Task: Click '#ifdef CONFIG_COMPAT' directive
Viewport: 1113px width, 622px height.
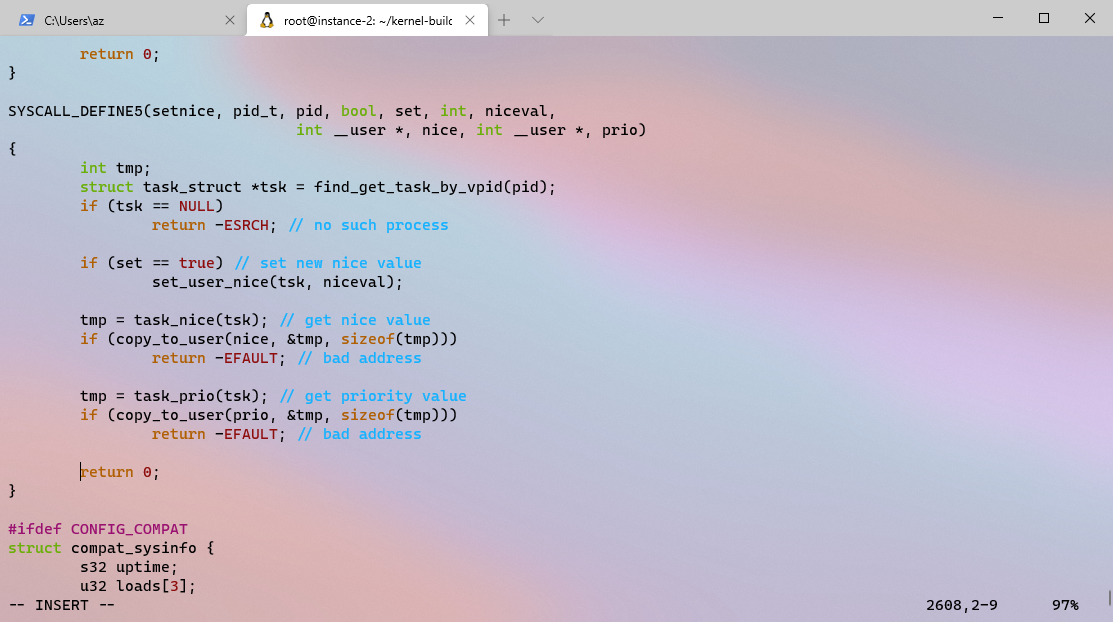Action: [x=98, y=529]
